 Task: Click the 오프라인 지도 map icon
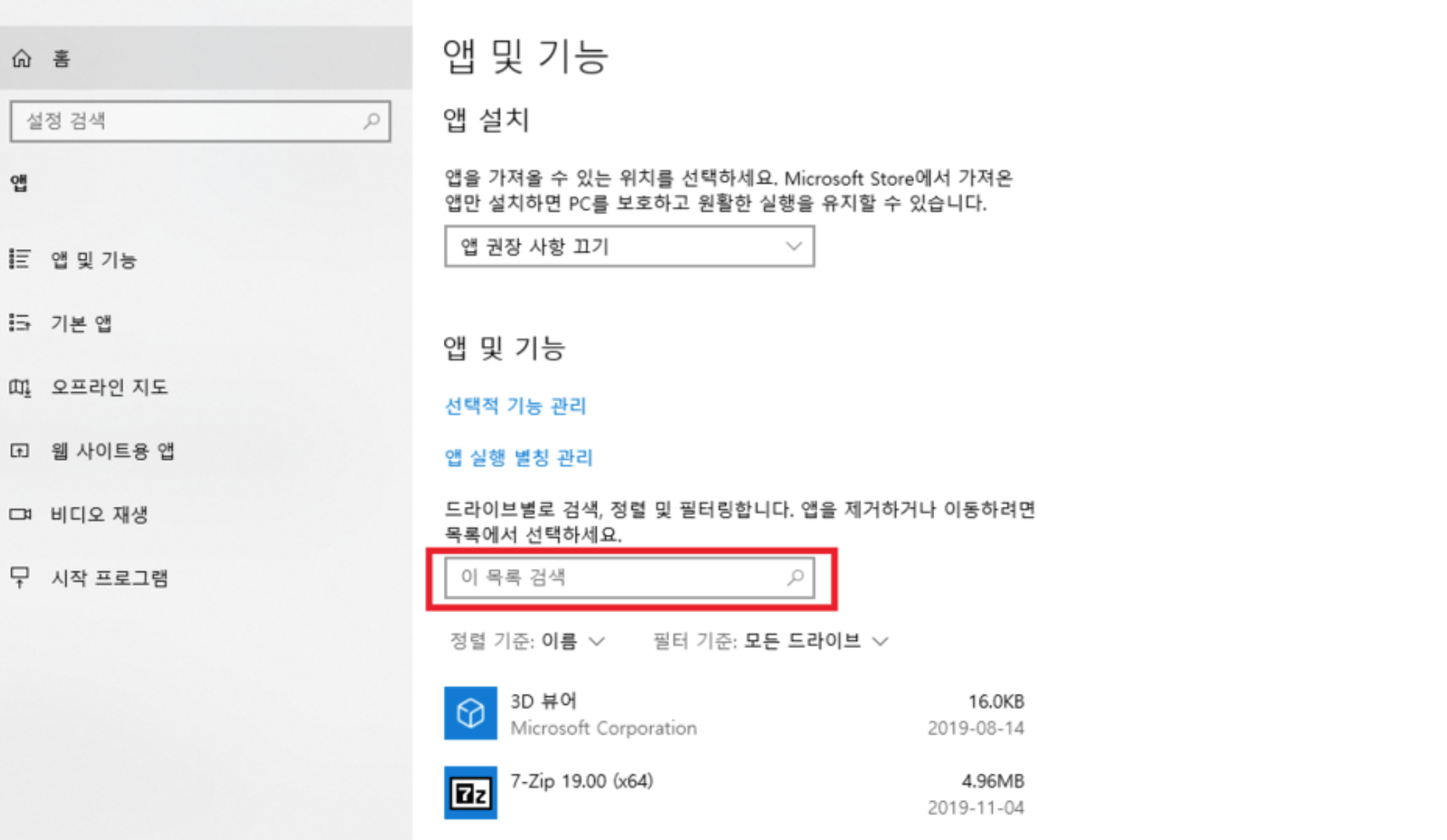pos(20,387)
